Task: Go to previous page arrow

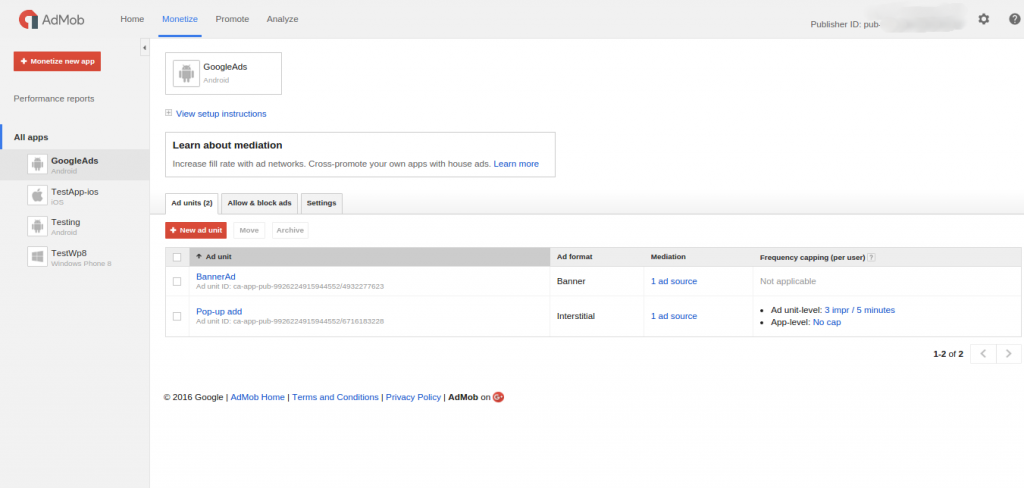Action: point(983,354)
